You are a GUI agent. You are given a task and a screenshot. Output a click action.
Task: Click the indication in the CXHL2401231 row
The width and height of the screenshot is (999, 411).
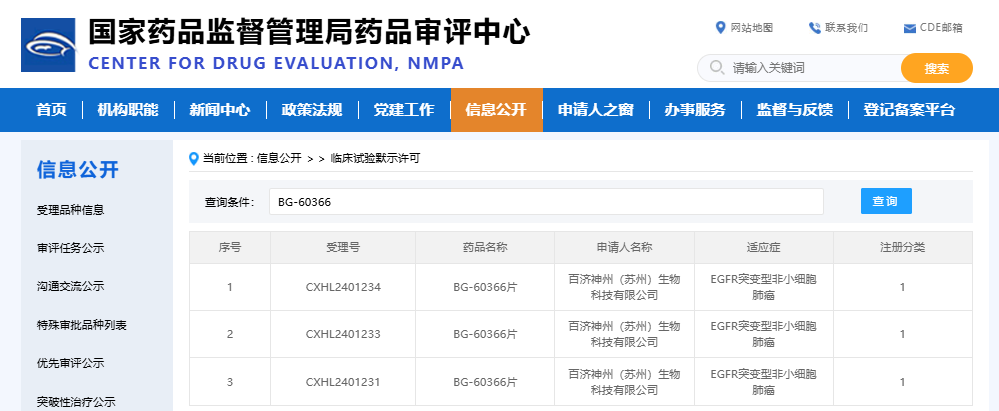pos(764,382)
